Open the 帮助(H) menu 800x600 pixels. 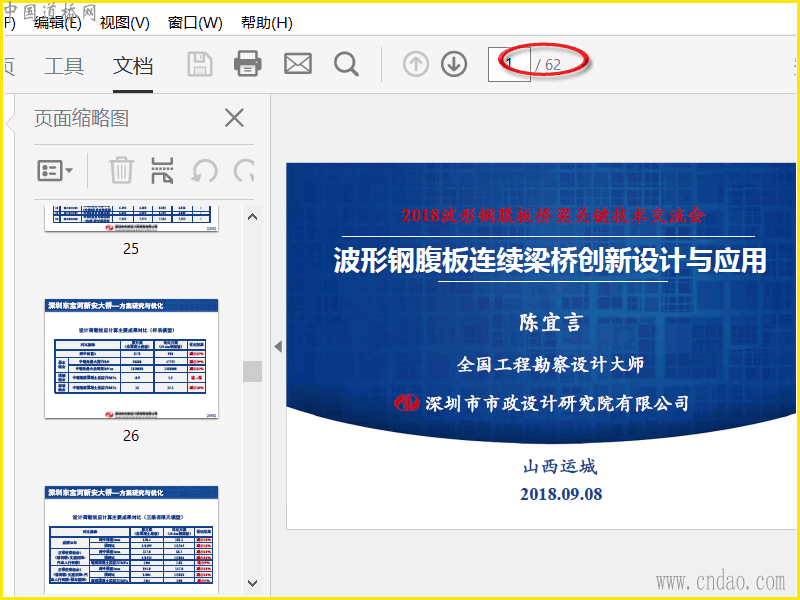point(267,23)
